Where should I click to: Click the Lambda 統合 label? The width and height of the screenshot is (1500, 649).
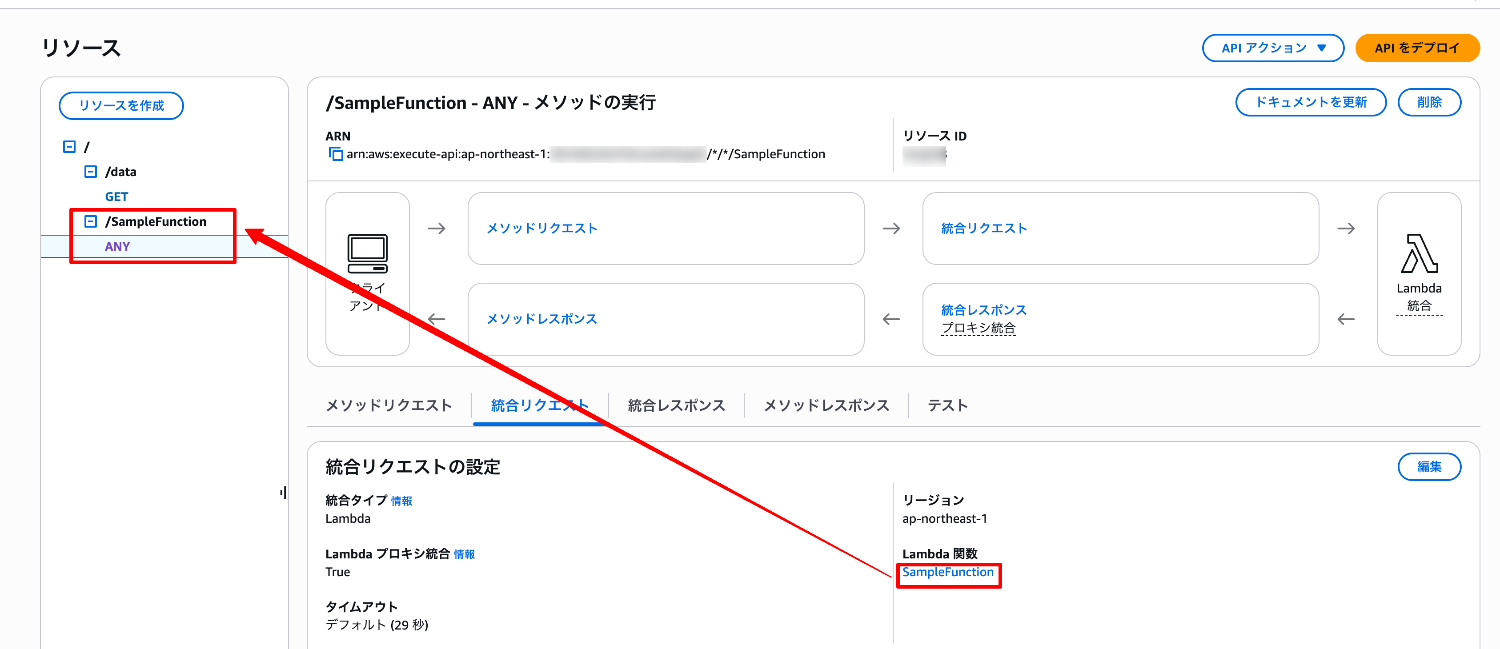point(1419,297)
